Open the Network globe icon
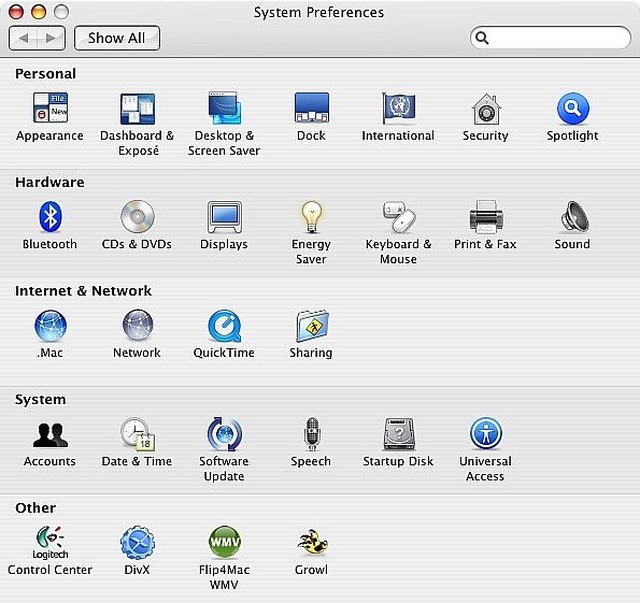640x603 pixels. (138, 325)
